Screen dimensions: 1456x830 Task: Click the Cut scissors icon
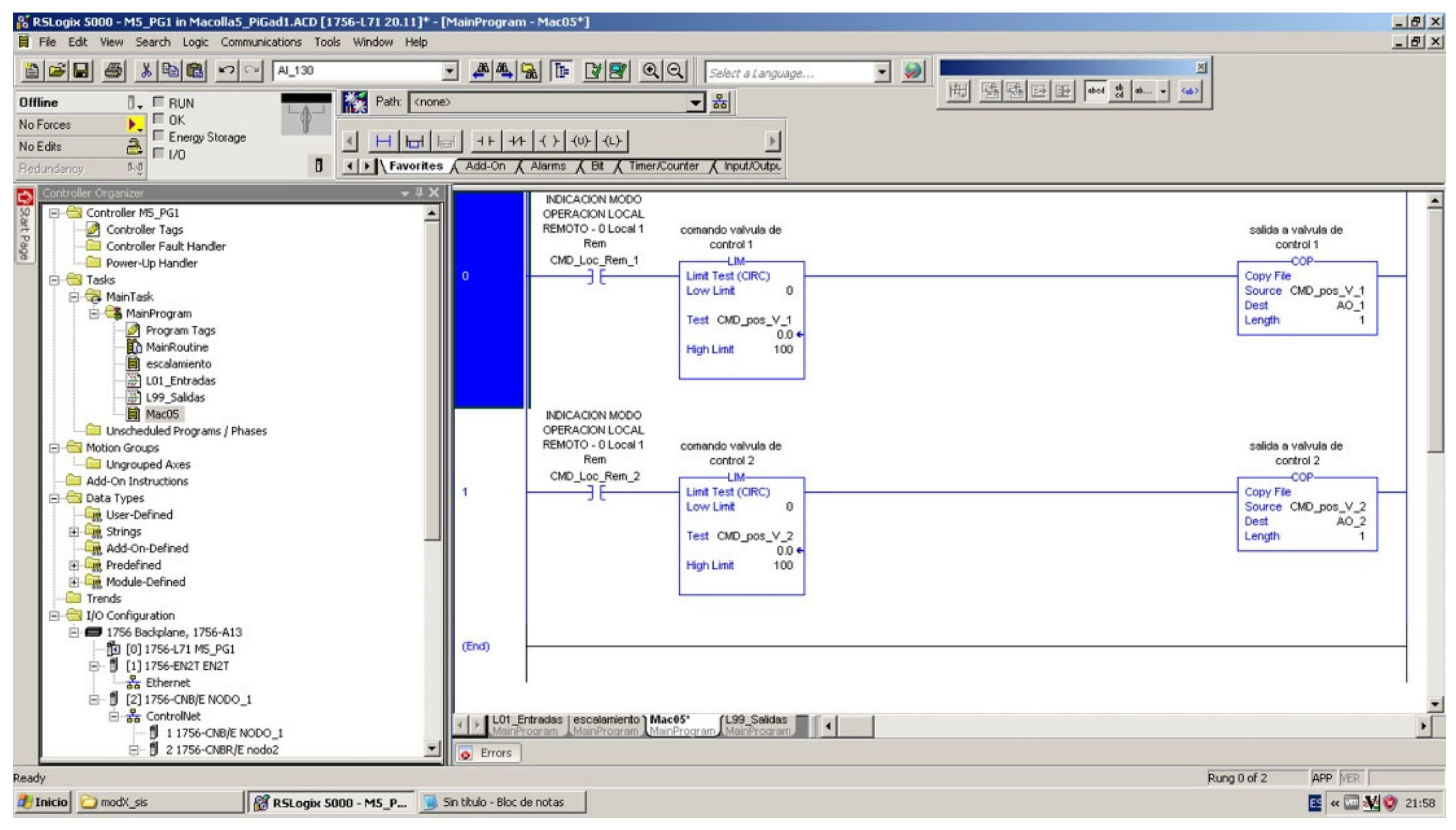(x=146, y=71)
